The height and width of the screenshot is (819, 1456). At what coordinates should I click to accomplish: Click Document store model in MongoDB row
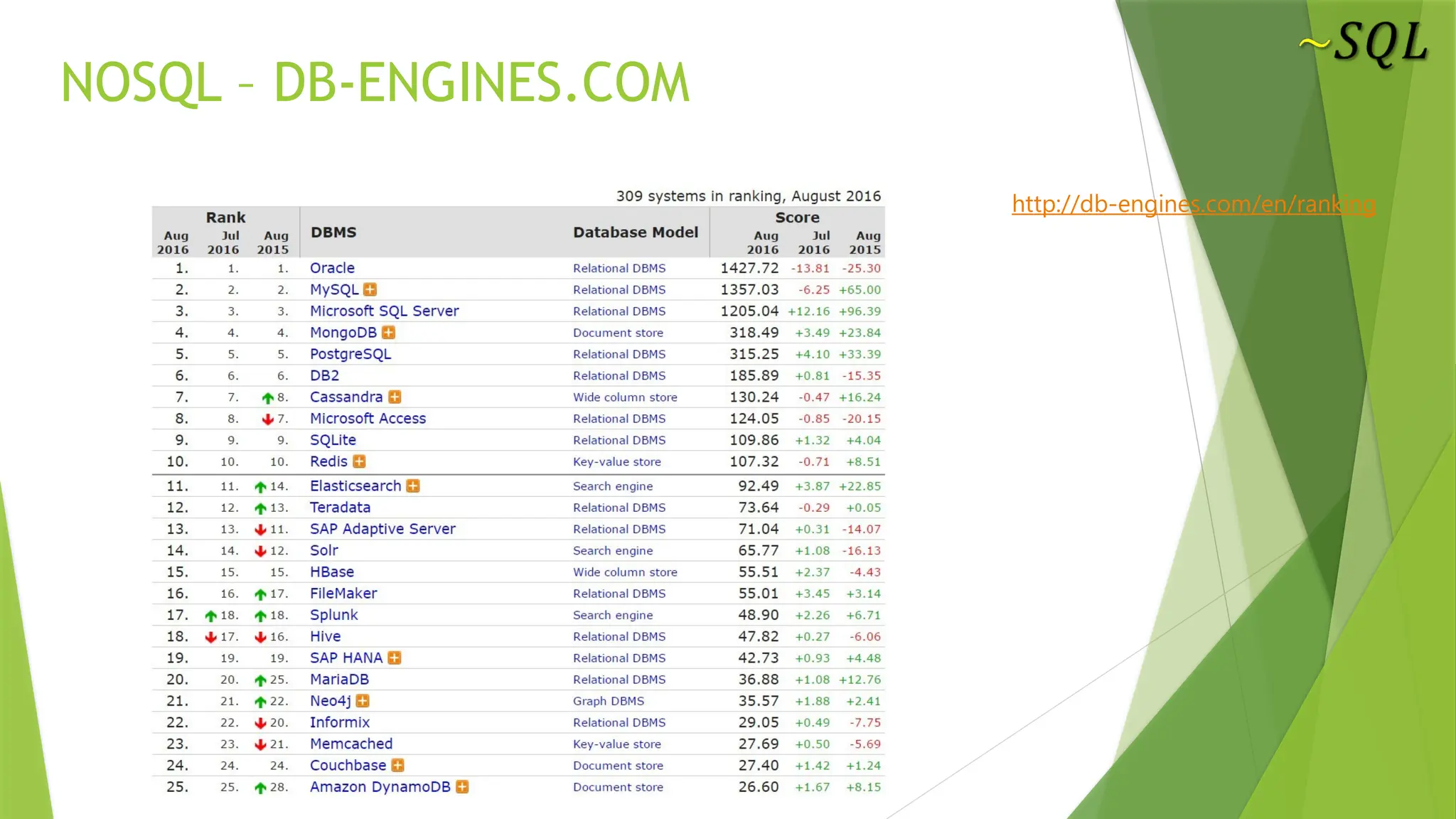tap(618, 333)
